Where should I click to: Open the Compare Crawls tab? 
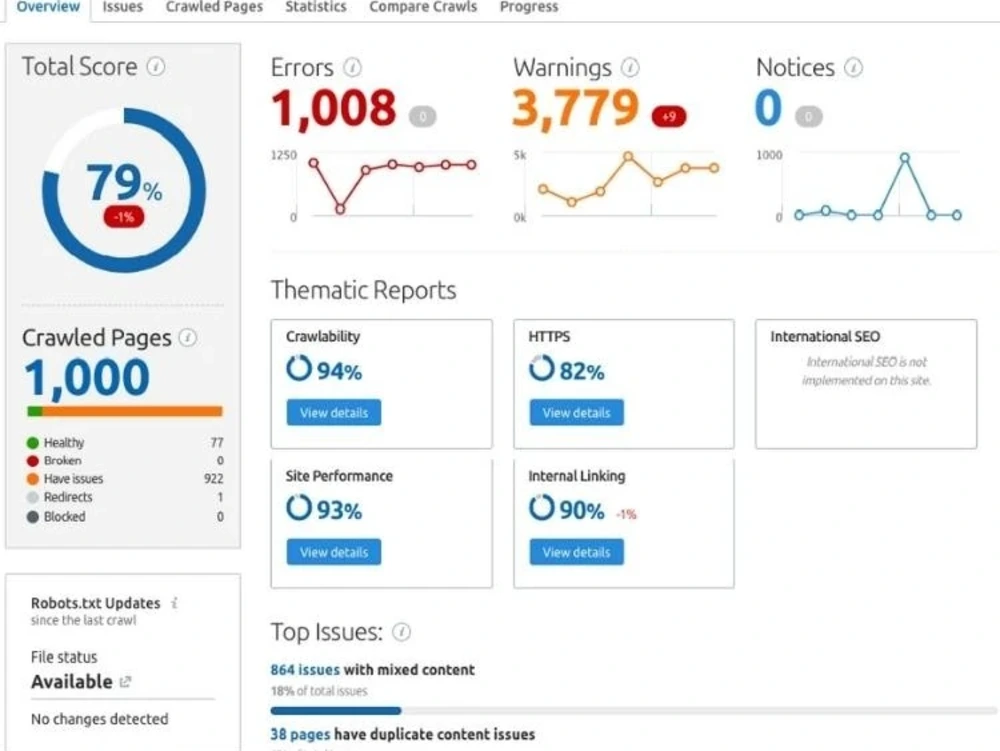tap(423, 7)
